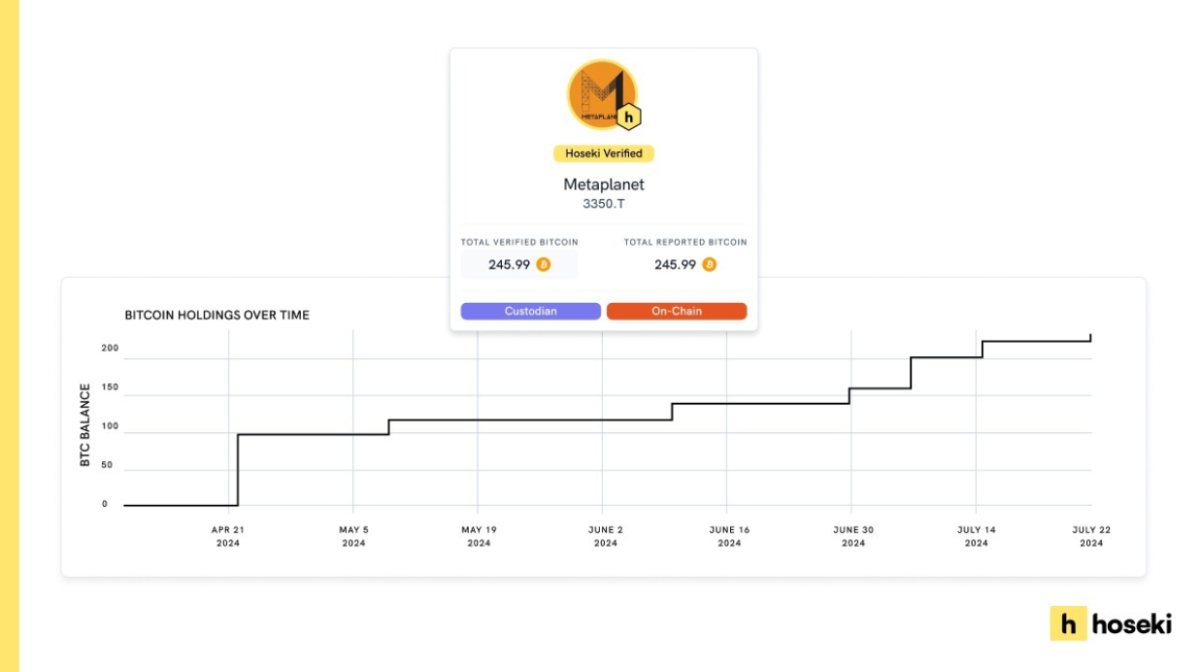
Task: Click Bitcoin icon beside total reported amount
Action: [709, 264]
